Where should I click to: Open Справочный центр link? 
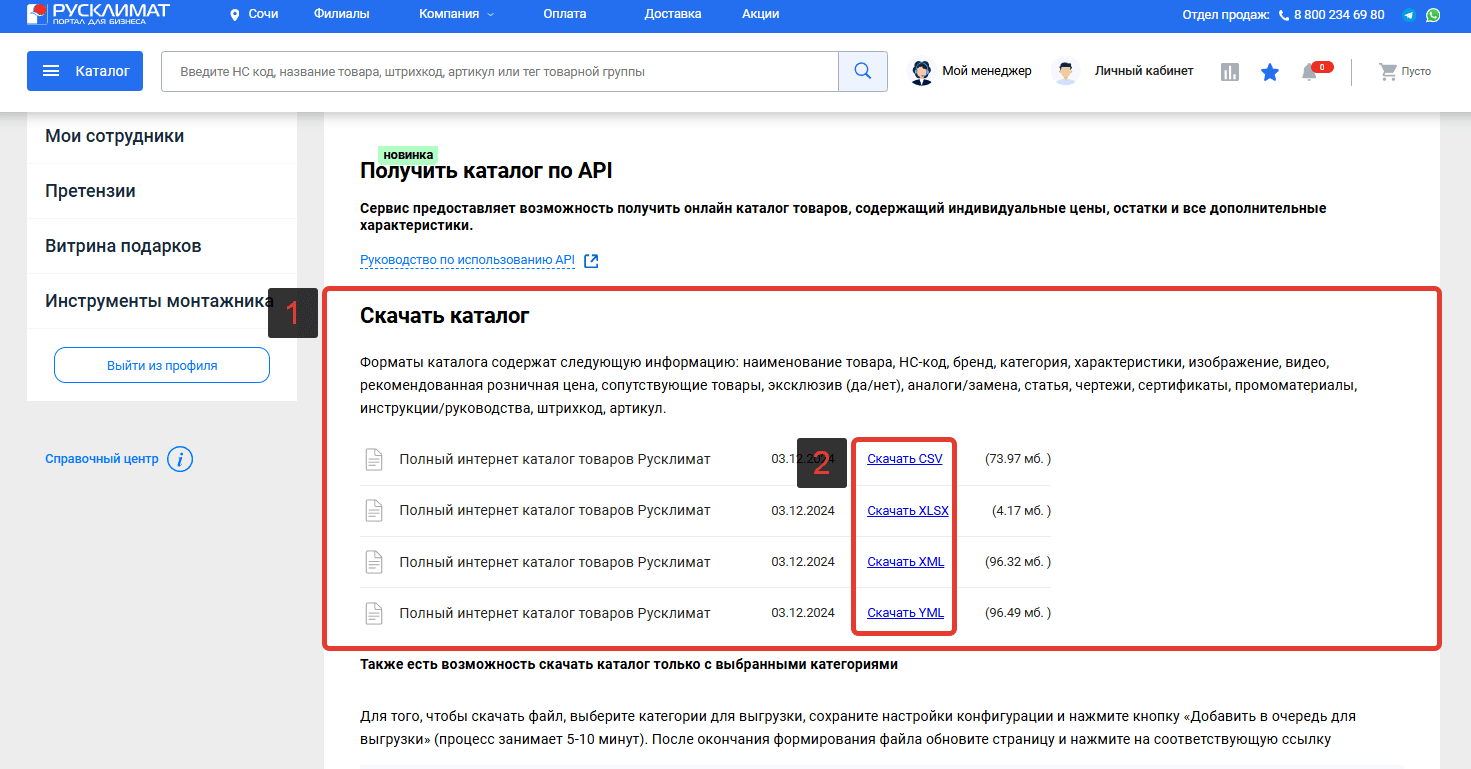(x=102, y=459)
